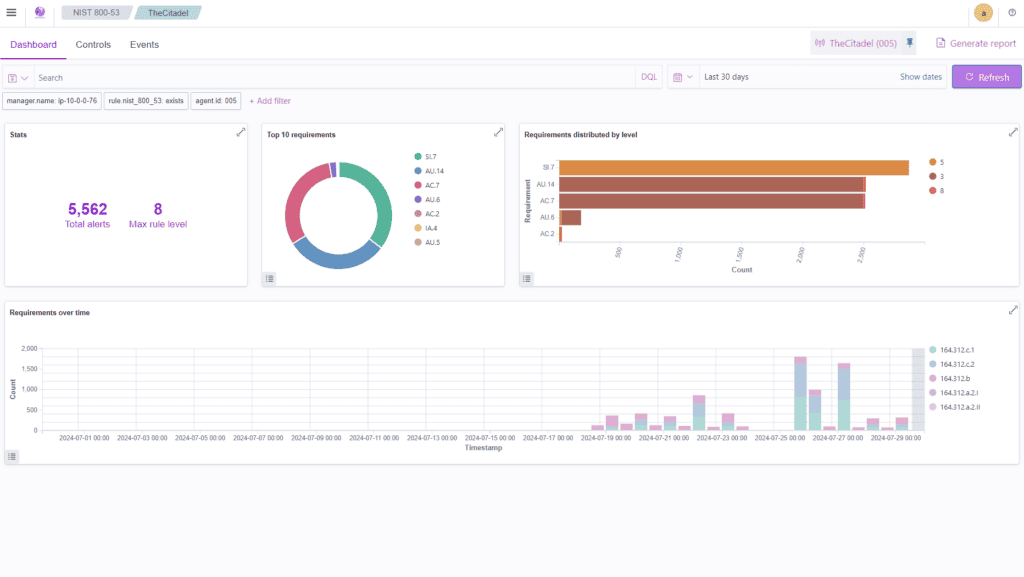Toggle legend on Requirements over time chart
Image resolution: width=1024 pixels, height=577 pixels.
point(12,456)
